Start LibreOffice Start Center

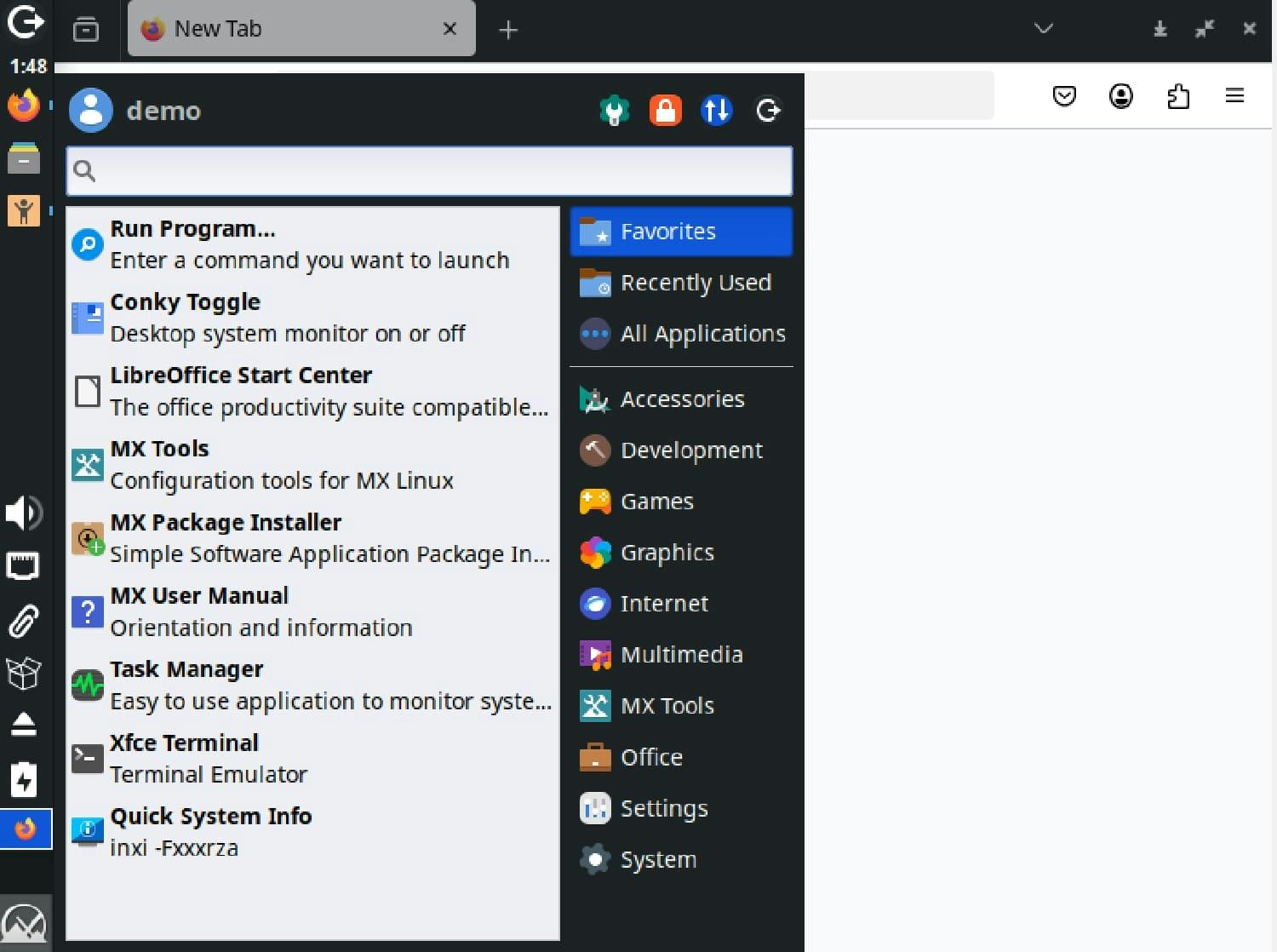312,391
